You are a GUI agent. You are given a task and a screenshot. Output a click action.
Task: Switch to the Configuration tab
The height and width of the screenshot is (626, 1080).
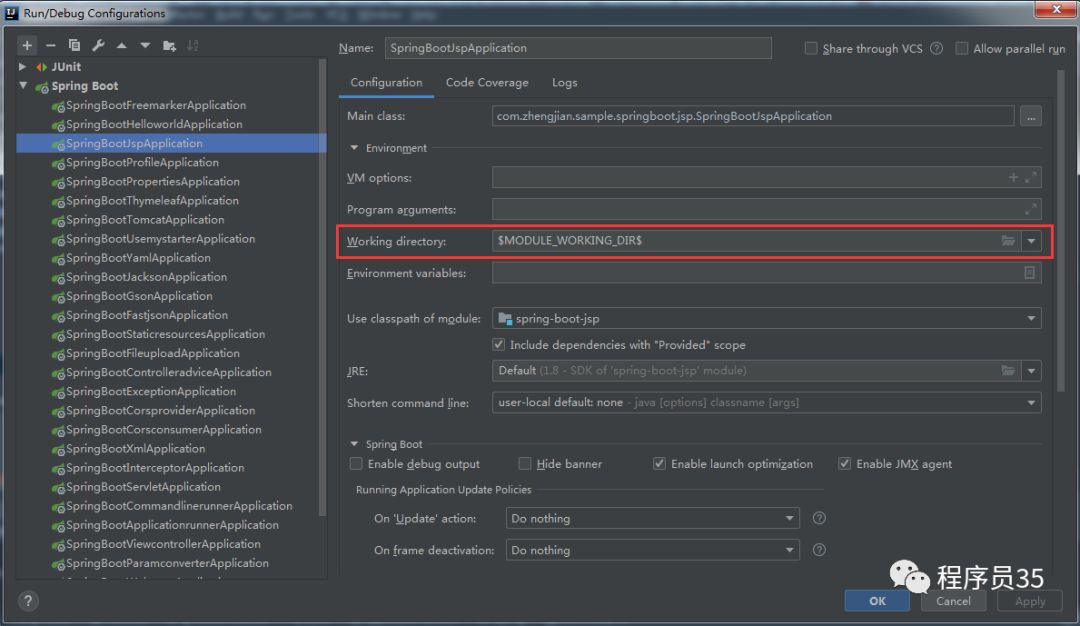click(386, 83)
